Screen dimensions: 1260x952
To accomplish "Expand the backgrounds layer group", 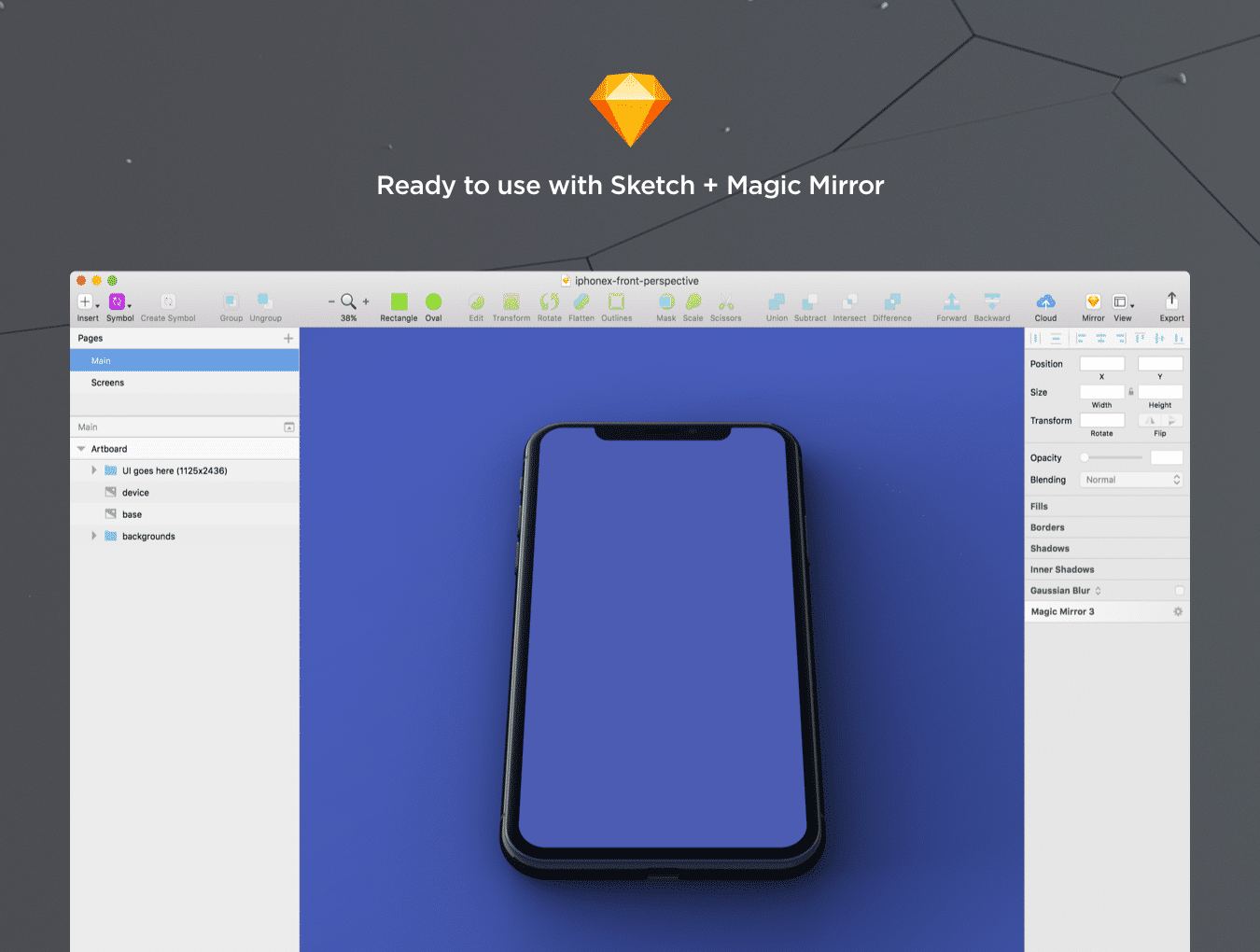I will [94, 536].
